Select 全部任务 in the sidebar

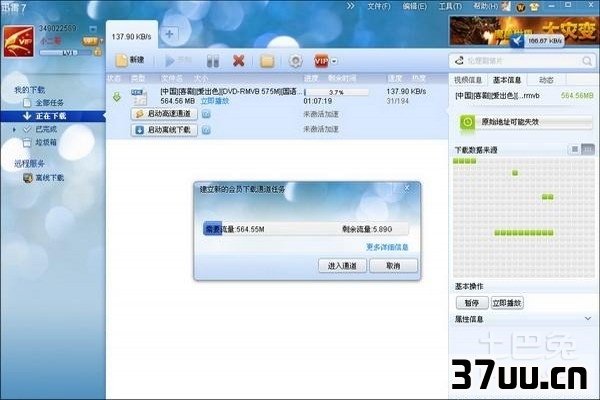[49, 103]
